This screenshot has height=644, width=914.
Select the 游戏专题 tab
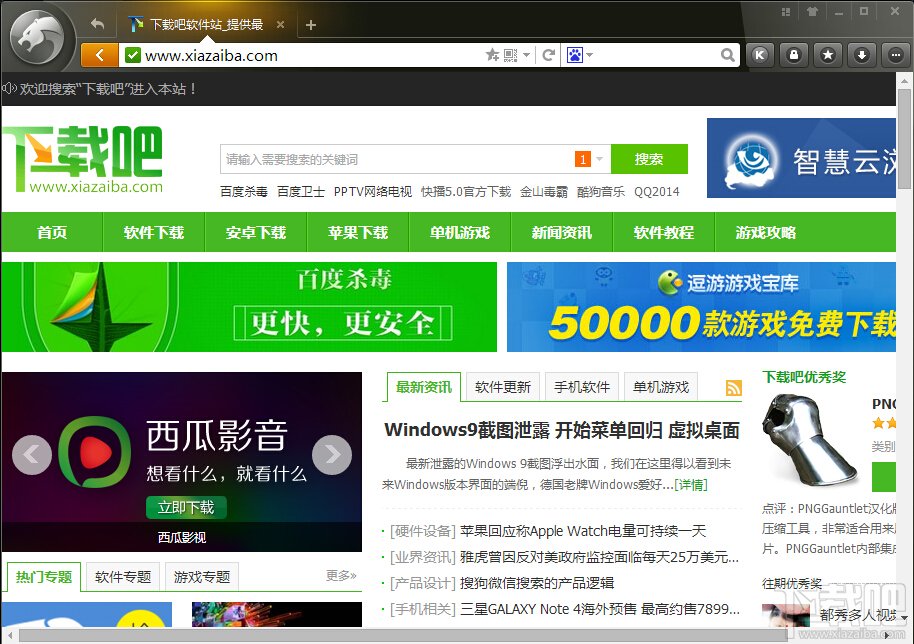[x=202, y=577]
